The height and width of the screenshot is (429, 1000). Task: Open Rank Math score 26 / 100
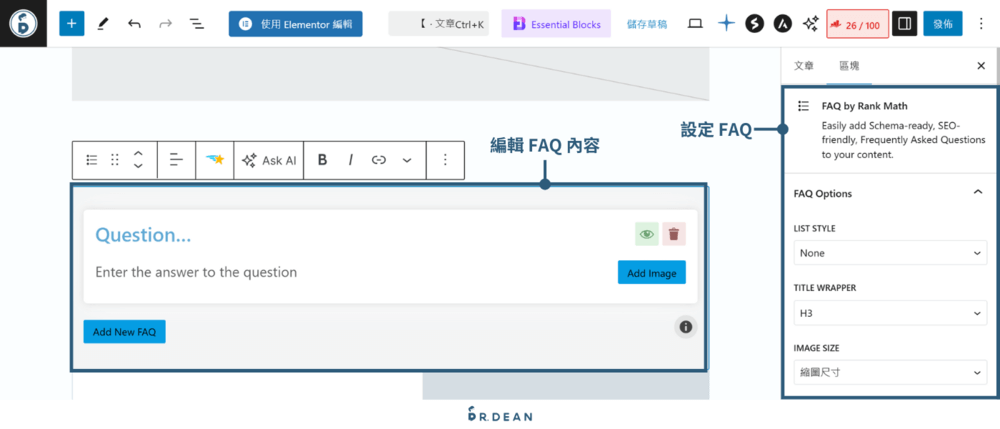coord(857,24)
